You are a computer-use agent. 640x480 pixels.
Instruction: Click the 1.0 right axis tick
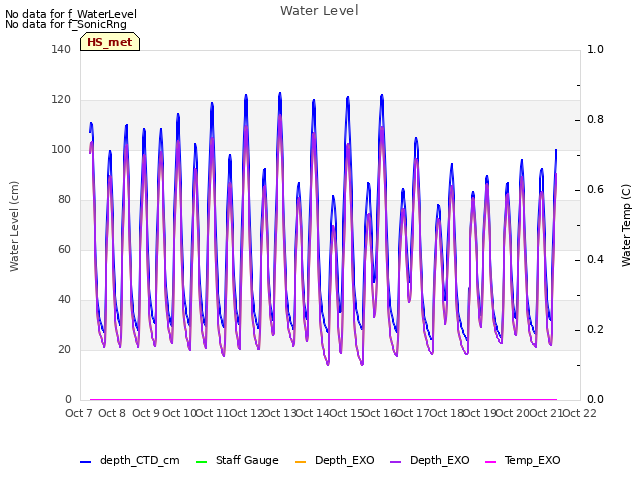coord(595,49)
